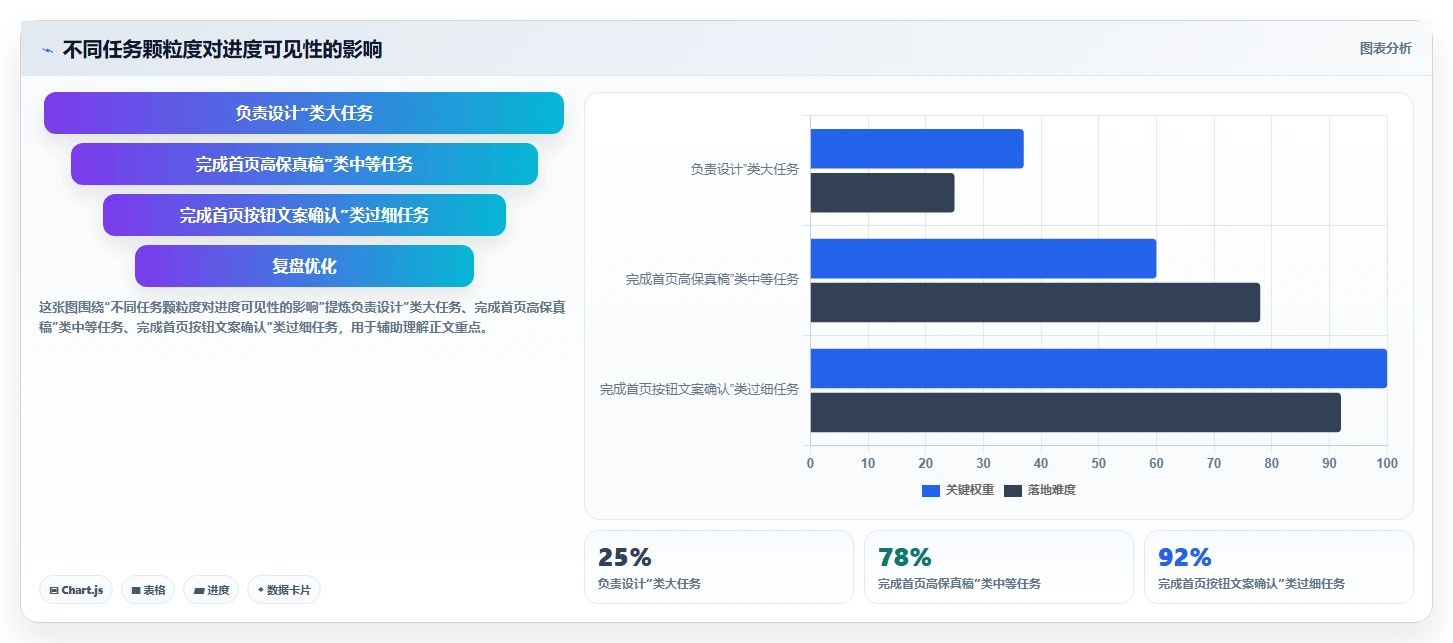1453x643 pixels.
Task: Open the 78% data card
Action: coord(999,567)
